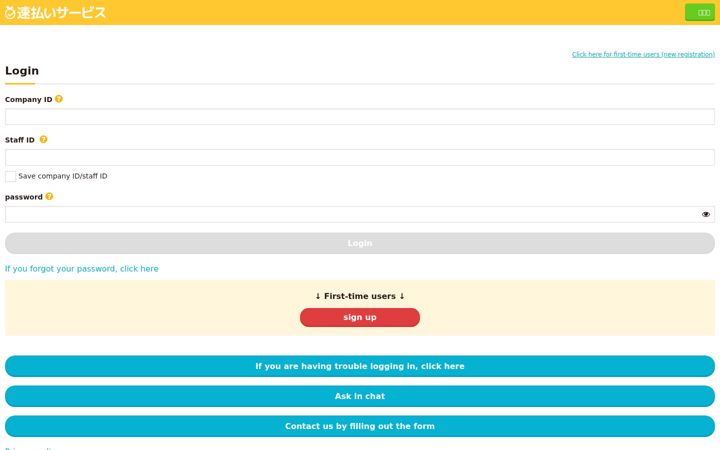Click the First-time users heading text

click(x=360, y=296)
